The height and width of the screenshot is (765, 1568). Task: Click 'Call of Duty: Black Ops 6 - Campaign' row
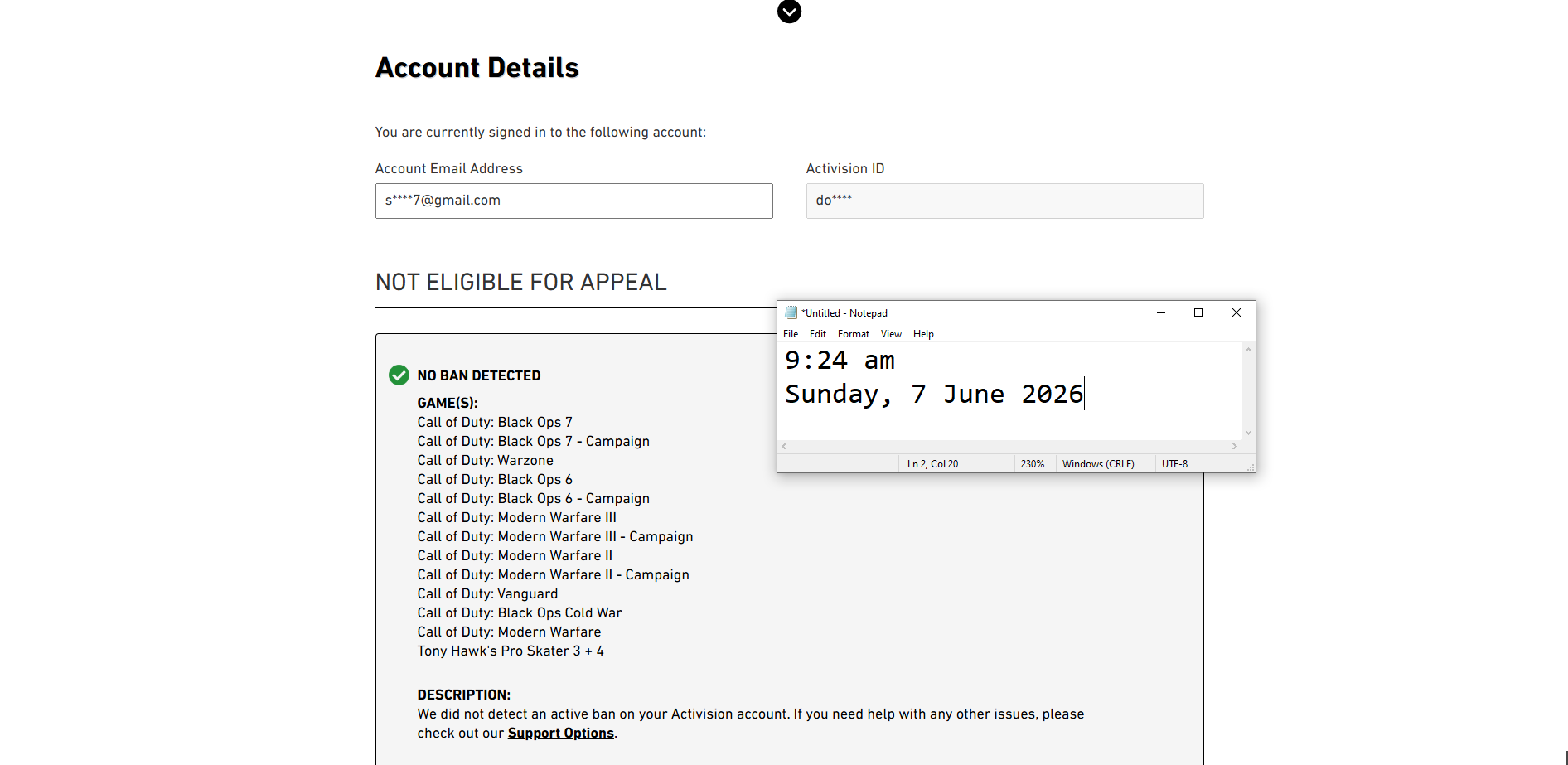click(x=534, y=498)
